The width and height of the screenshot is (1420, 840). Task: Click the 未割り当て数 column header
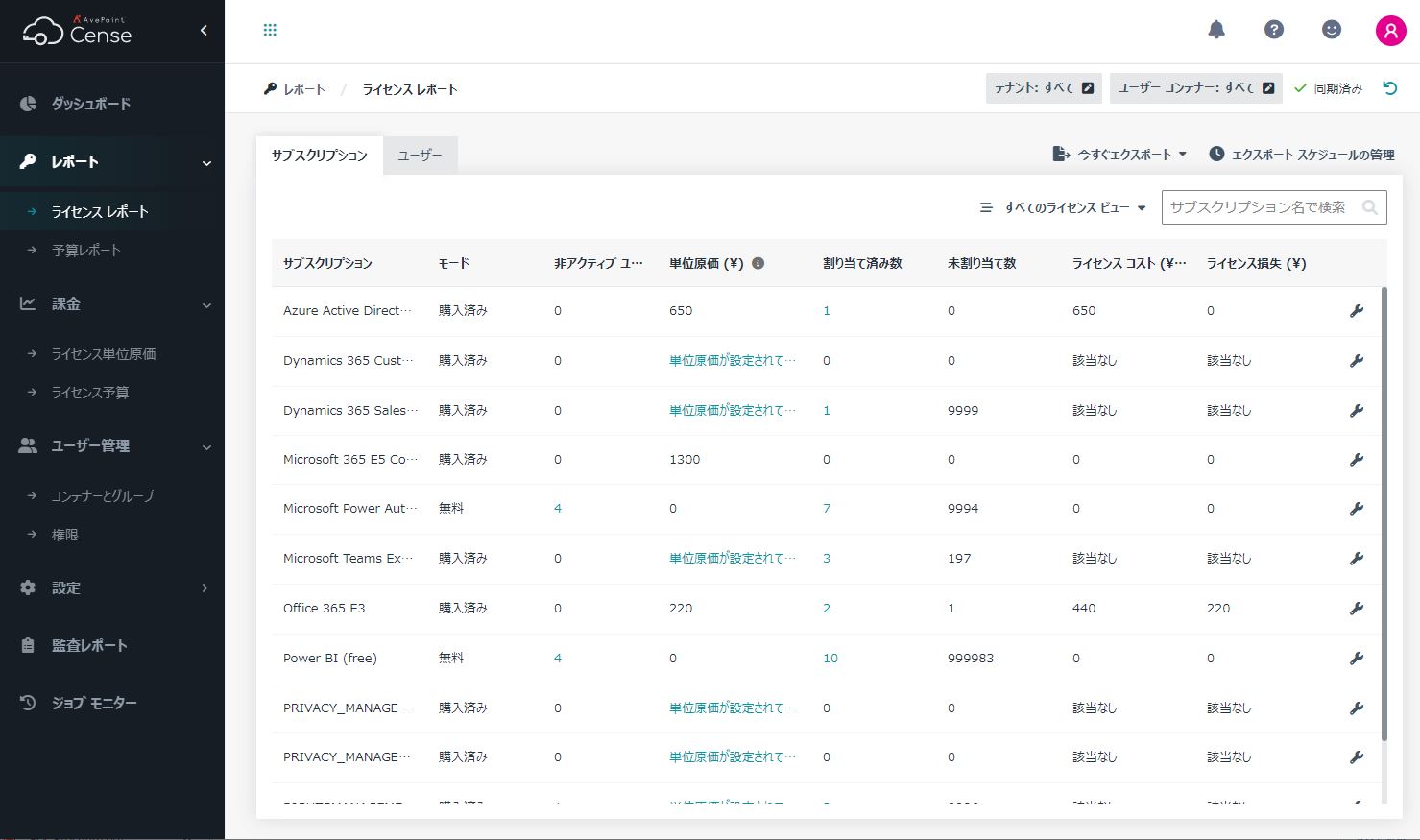tap(981, 263)
